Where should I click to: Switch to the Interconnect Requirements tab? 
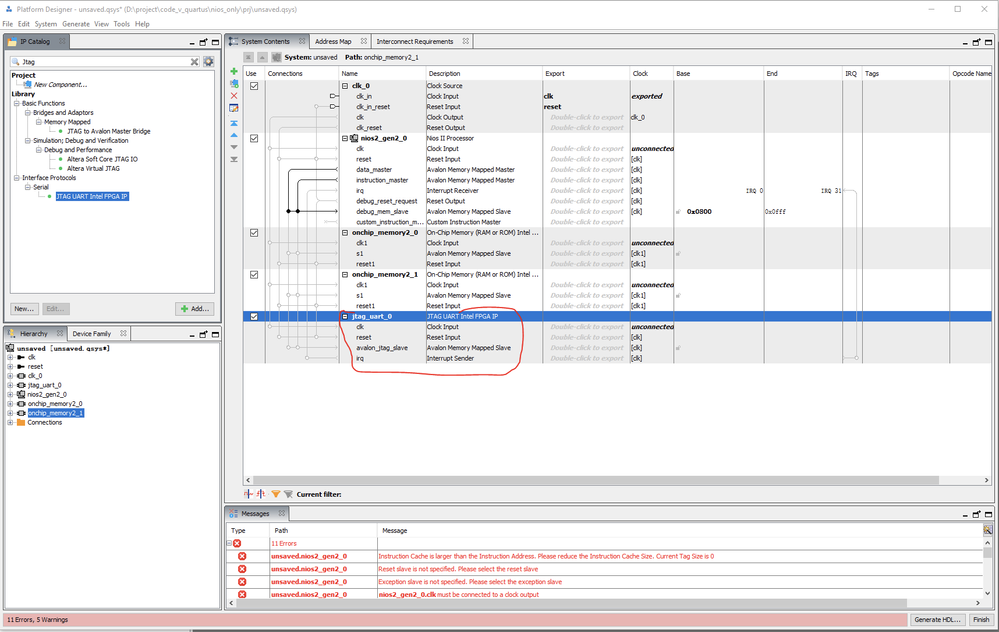point(415,41)
